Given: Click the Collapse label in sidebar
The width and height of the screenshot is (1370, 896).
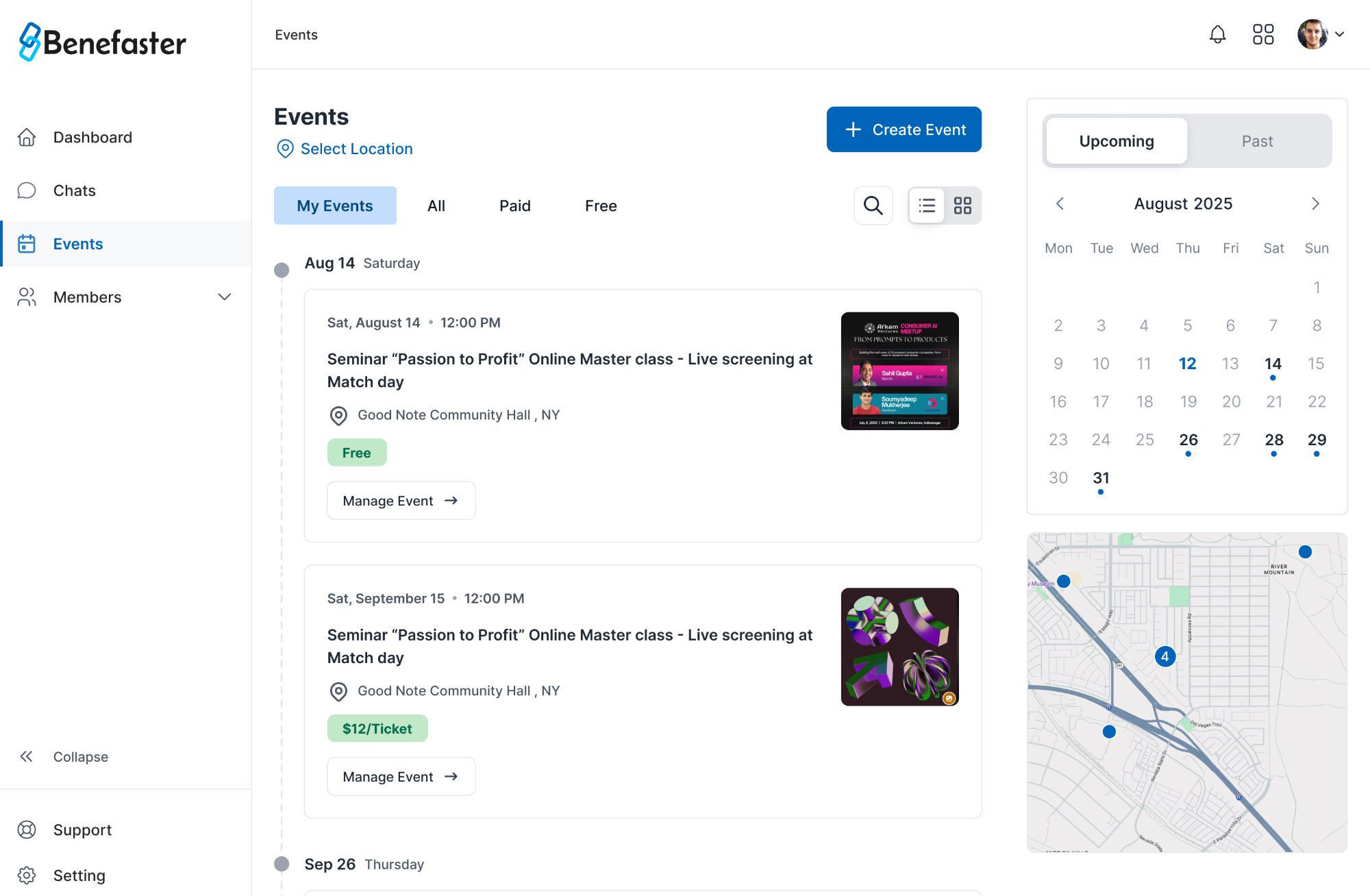Looking at the screenshot, I should 81,756.
